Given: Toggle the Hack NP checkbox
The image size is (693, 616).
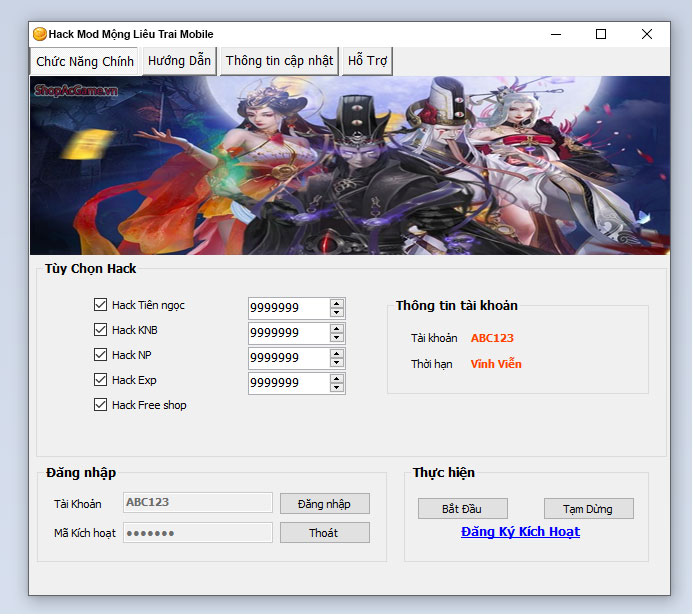Looking at the screenshot, I should pyautogui.click(x=100, y=355).
